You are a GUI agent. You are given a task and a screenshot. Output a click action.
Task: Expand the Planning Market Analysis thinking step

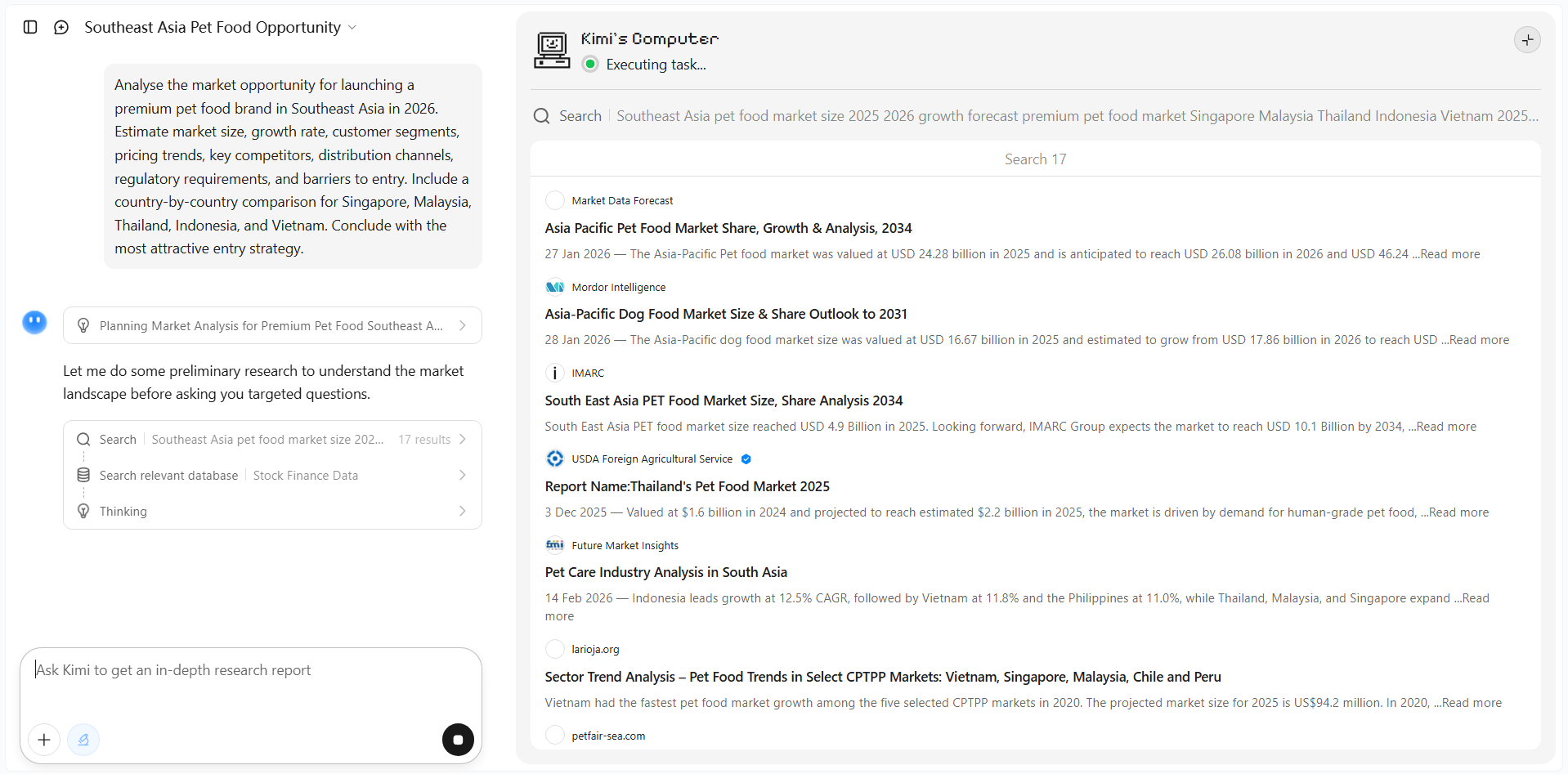click(x=272, y=325)
